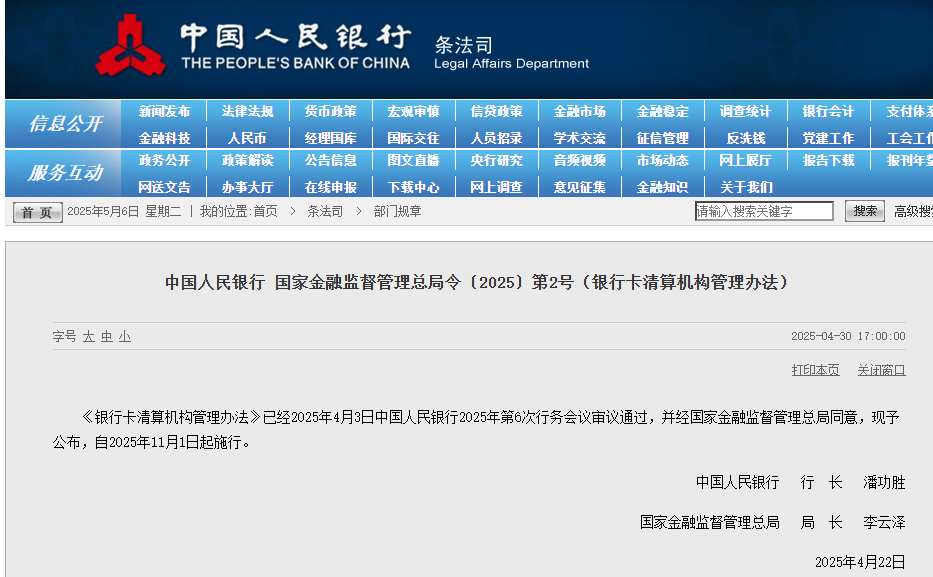The image size is (933, 577).
Task: Click the 搜索 search button
Action: pos(865,211)
